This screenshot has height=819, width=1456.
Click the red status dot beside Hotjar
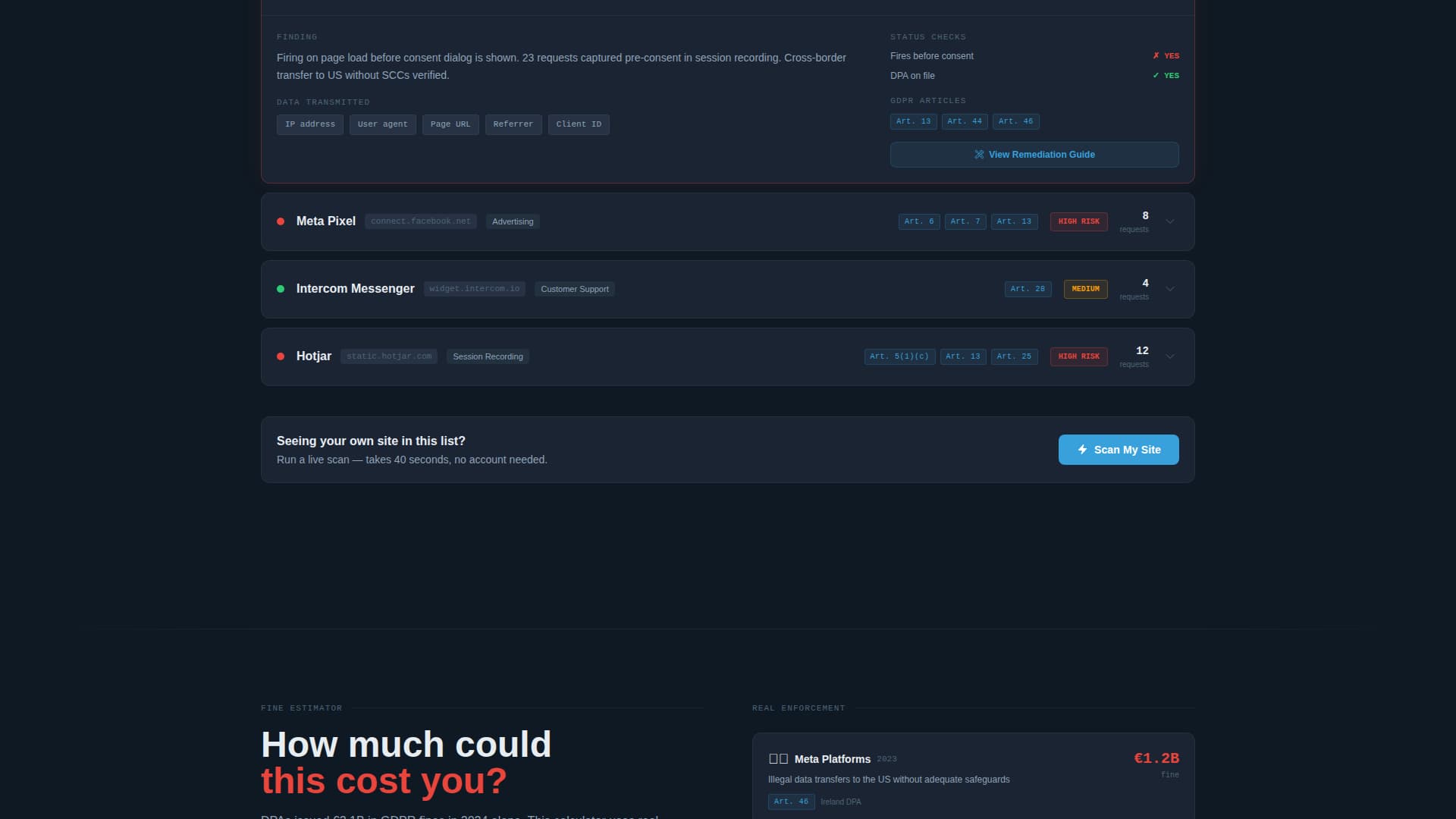[x=281, y=356]
